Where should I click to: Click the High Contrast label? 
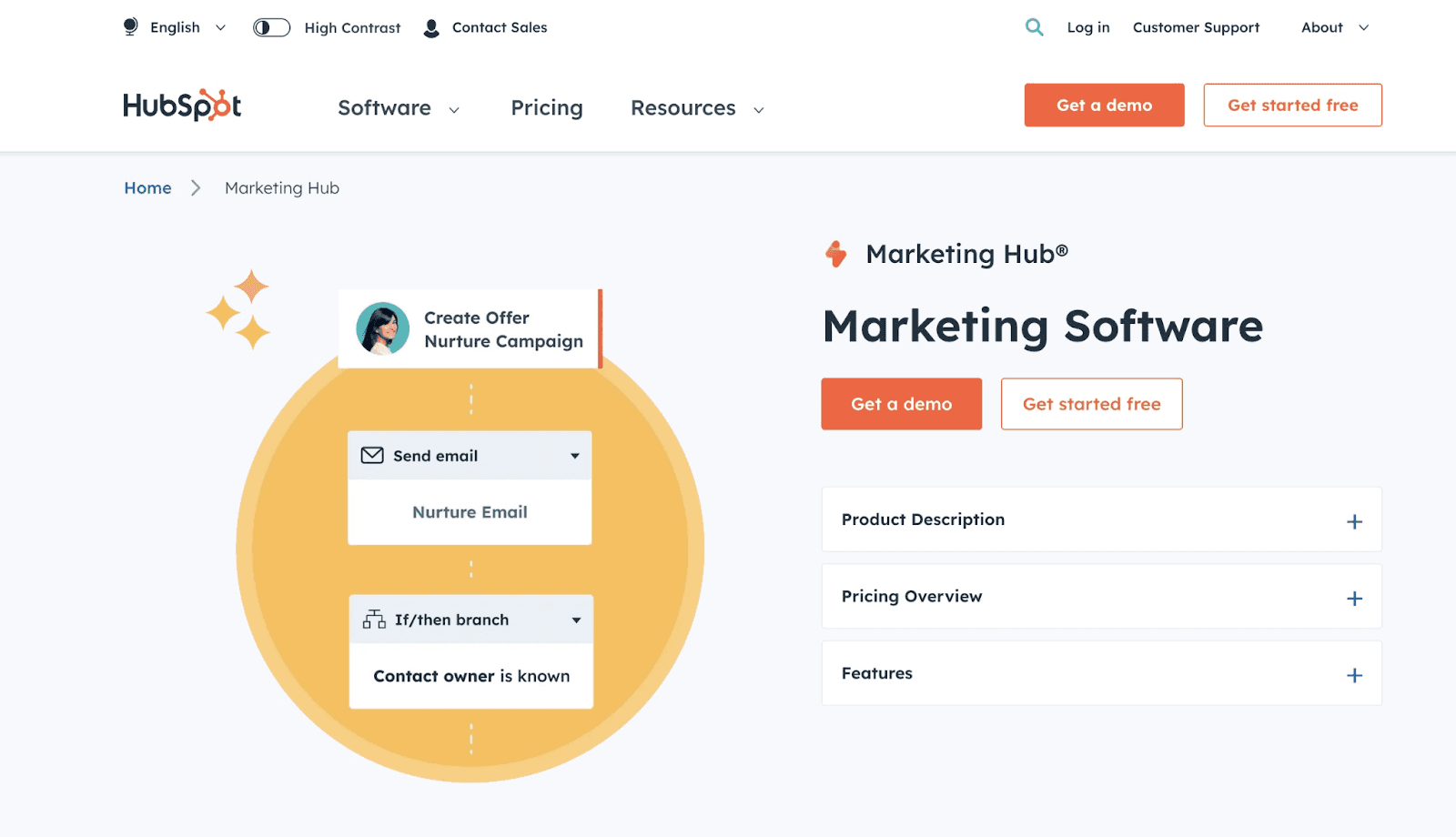pyautogui.click(x=352, y=28)
